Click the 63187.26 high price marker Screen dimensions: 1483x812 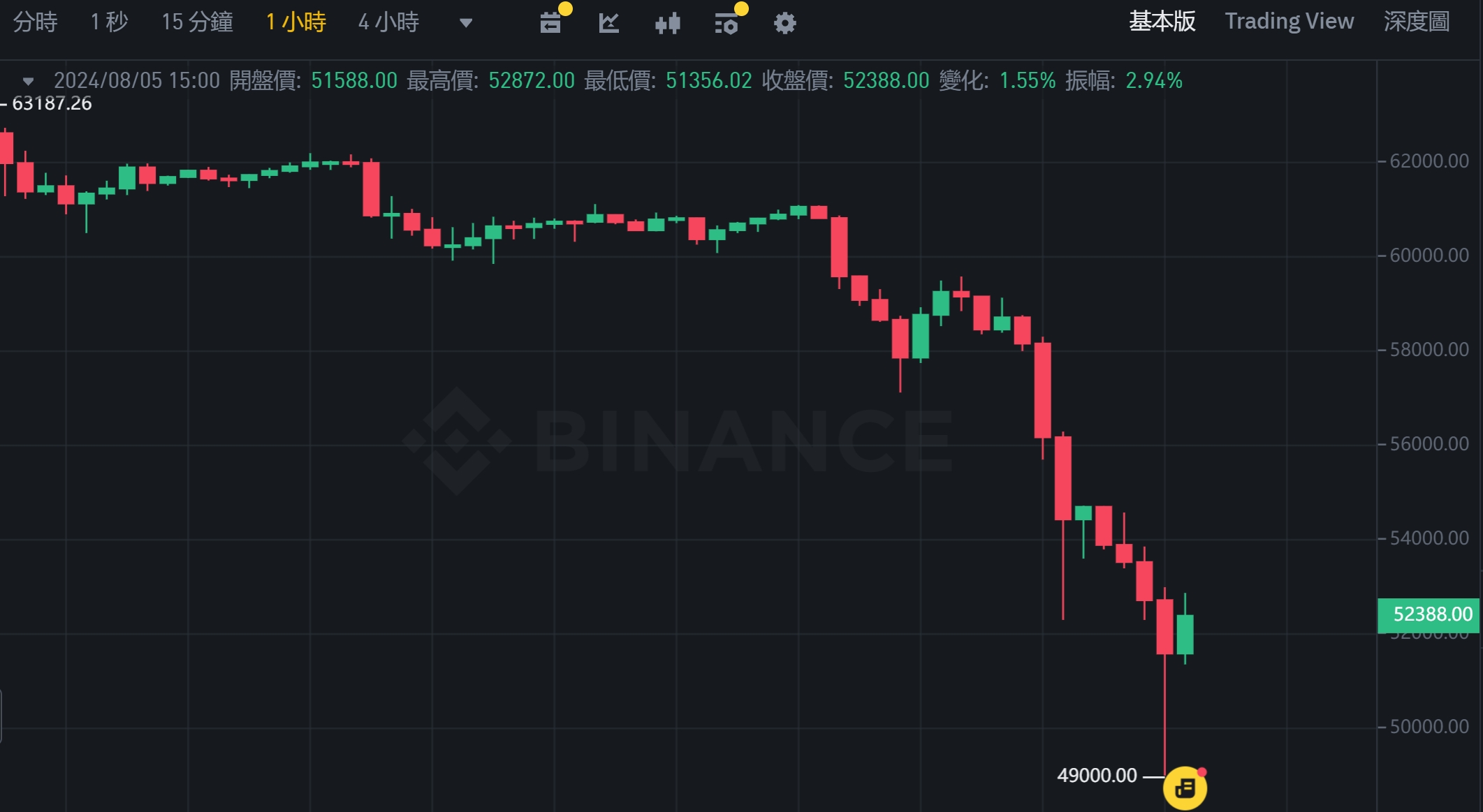[x=52, y=104]
